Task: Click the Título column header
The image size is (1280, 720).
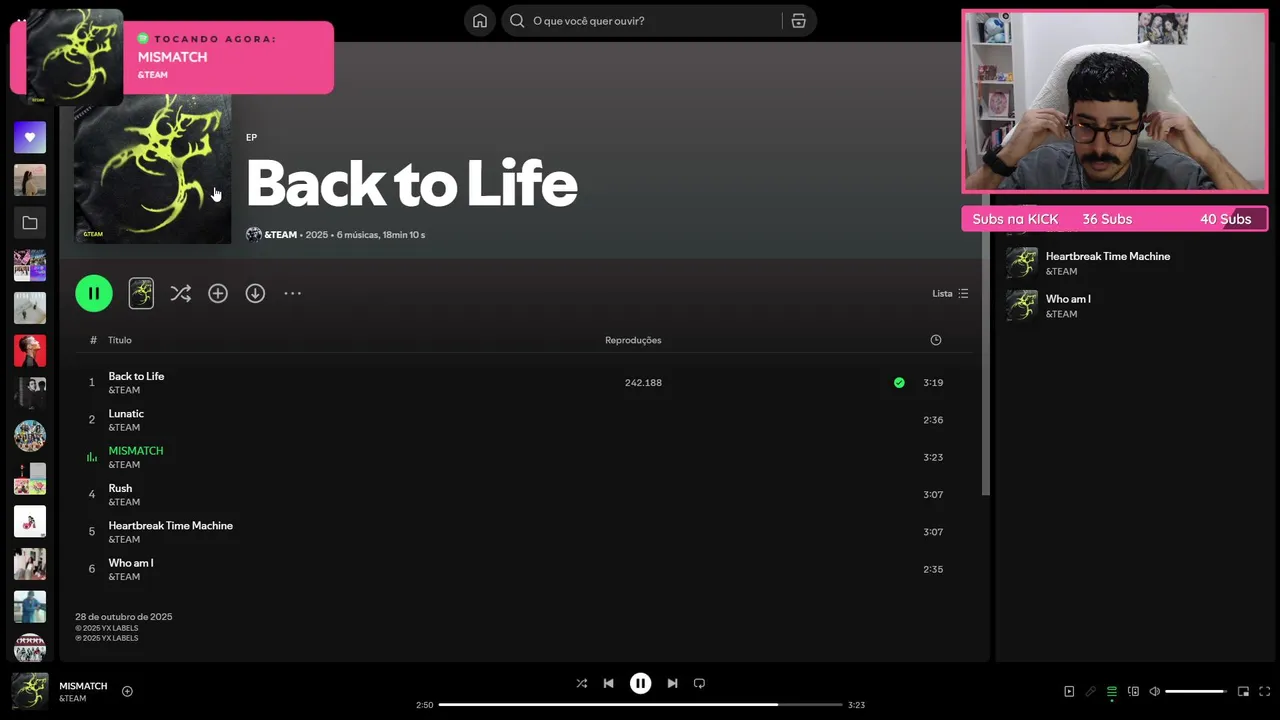Action: (x=120, y=340)
